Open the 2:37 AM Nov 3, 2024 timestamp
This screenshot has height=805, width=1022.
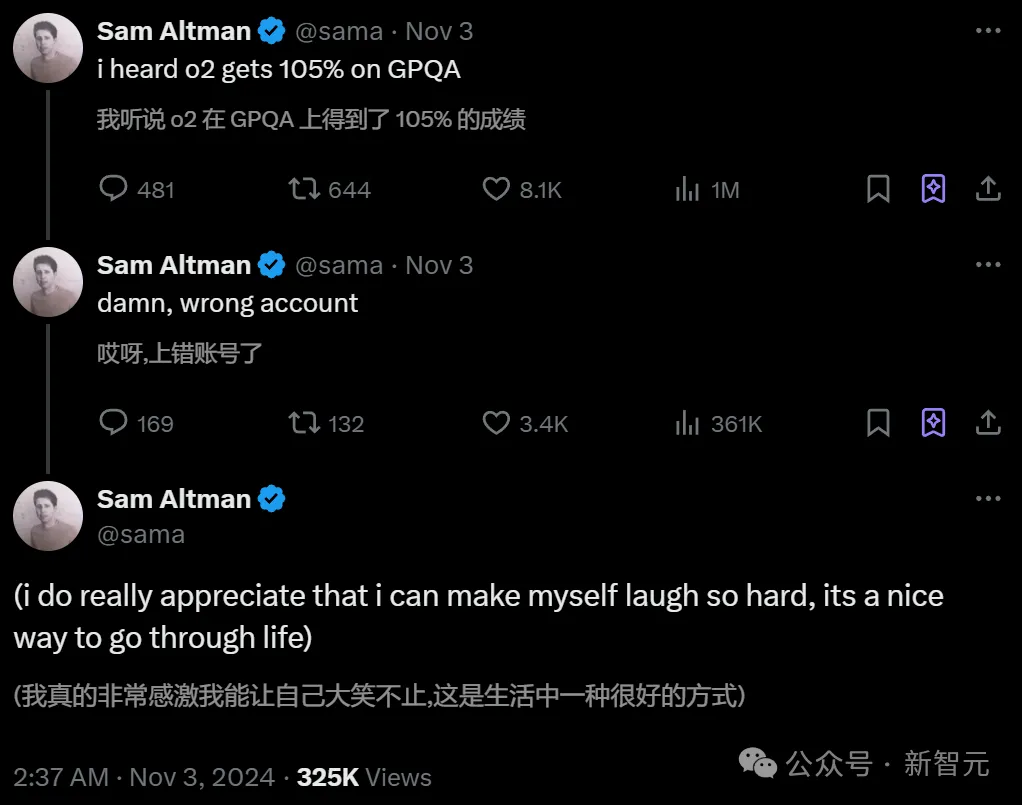pos(144,777)
